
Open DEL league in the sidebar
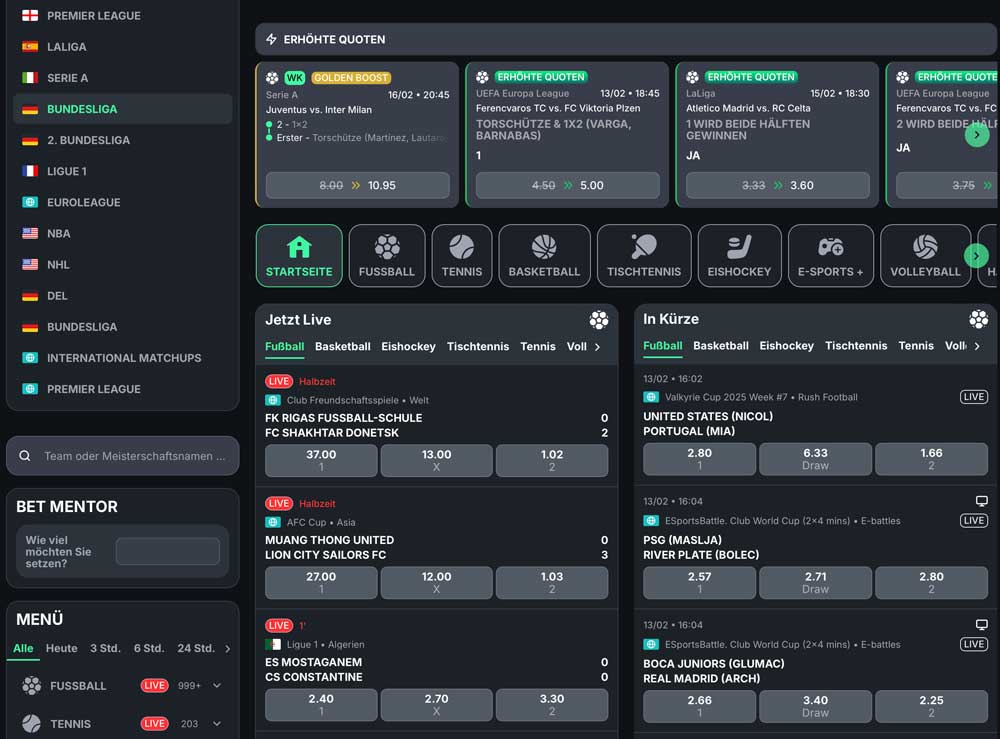(x=122, y=296)
